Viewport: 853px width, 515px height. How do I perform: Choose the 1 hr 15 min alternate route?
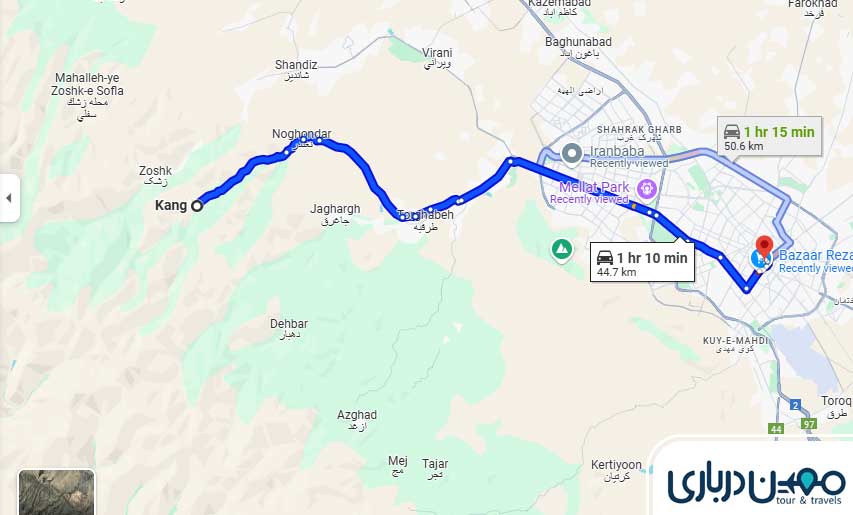coord(769,137)
